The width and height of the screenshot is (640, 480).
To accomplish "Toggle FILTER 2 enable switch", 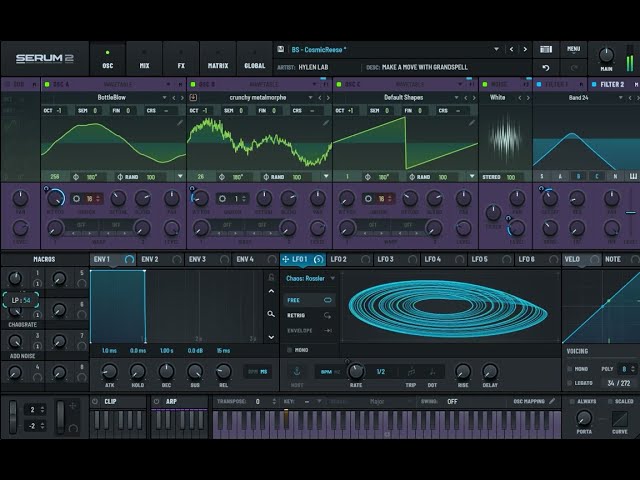I will [x=594, y=84].
